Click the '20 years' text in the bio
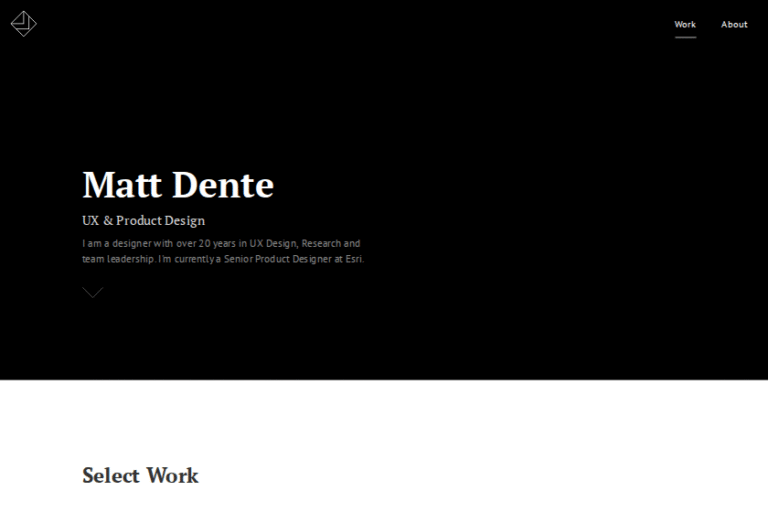Screen dimensions: 768x512 (x=218, y=243)
